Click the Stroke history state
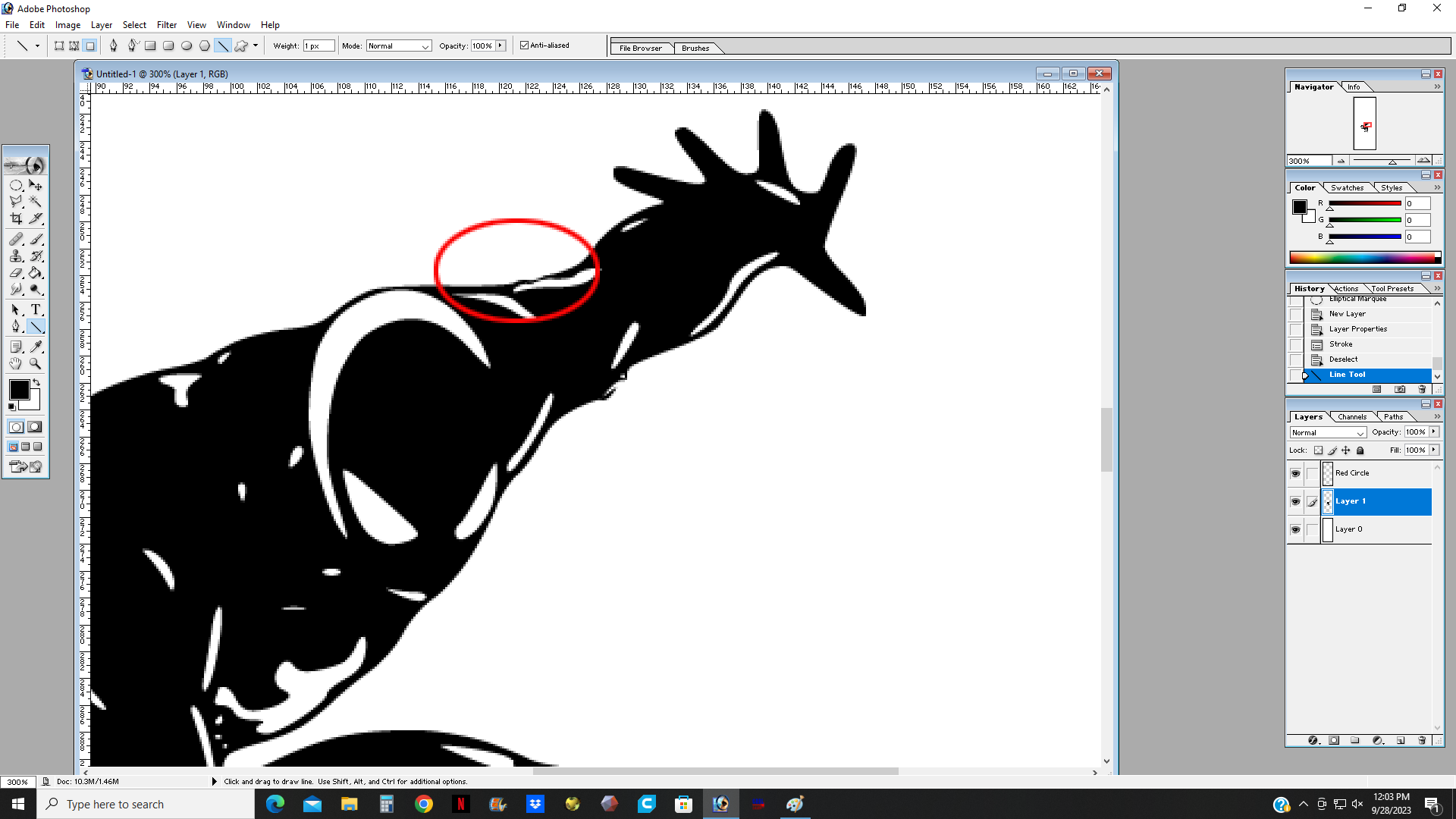The width and height of the screenshot is (1456, 819). [x=1340, y=344]
